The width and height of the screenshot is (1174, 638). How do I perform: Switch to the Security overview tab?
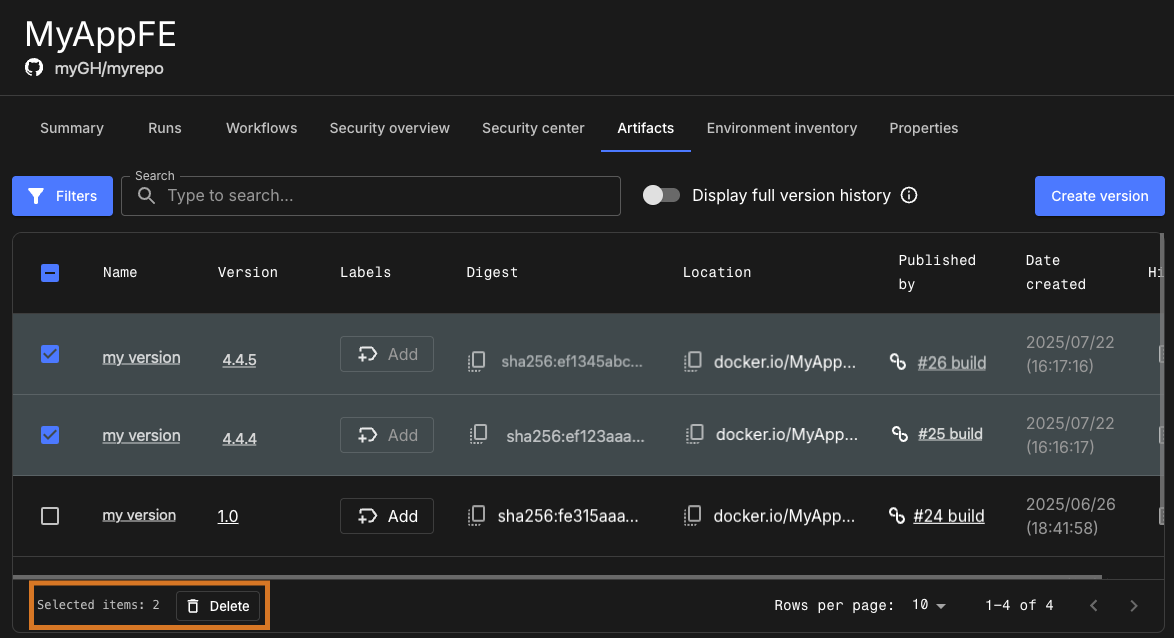click(389, 128)
